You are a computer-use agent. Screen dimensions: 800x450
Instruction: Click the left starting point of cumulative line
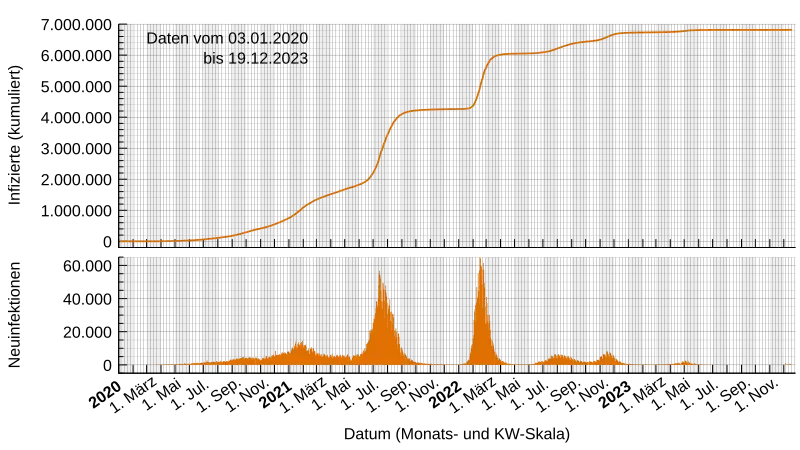pos(124,241)
